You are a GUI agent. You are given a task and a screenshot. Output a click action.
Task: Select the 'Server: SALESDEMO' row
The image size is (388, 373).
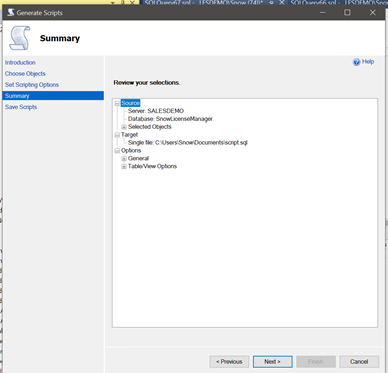[x=156, y=111]
